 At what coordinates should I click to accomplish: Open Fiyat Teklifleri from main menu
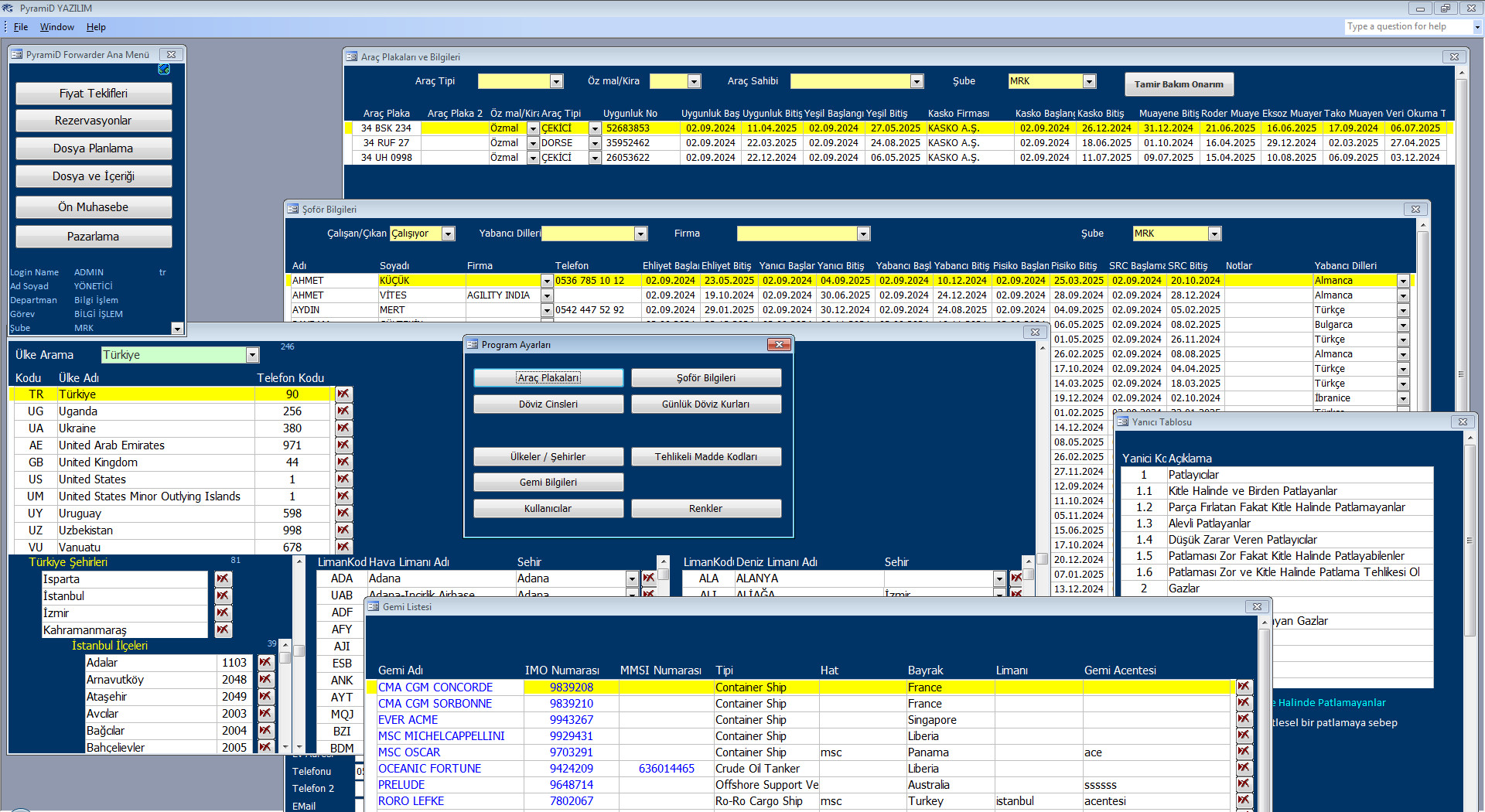pyautogui.click(x=94, y=94)
